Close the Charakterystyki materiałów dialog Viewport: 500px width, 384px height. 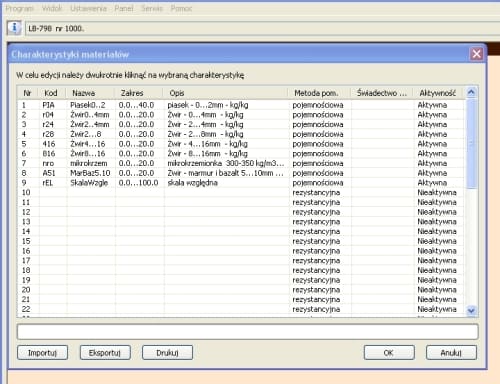tap(476, 54)
